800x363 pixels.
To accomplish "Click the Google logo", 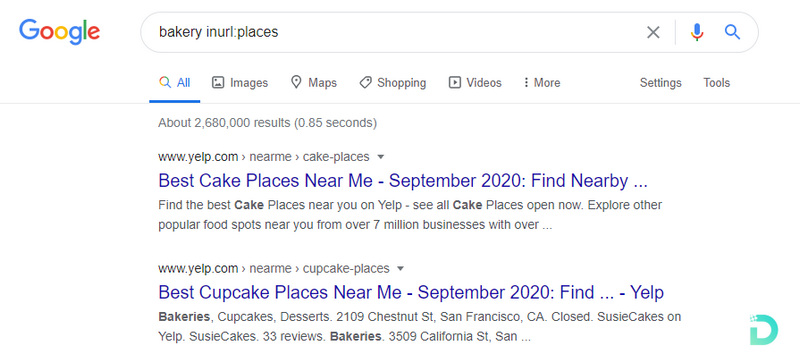I will pos(60,32).
